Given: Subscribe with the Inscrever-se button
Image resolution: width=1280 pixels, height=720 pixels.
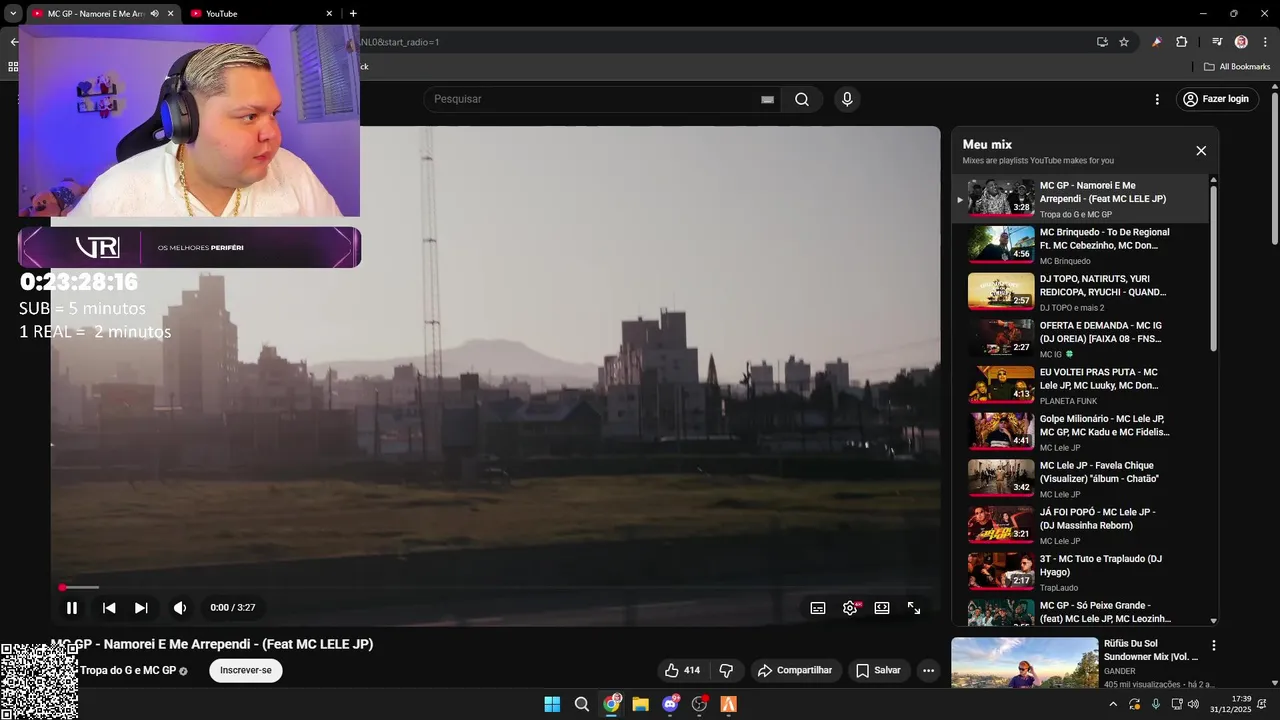Looking at the screenshot, I should 246,671.
